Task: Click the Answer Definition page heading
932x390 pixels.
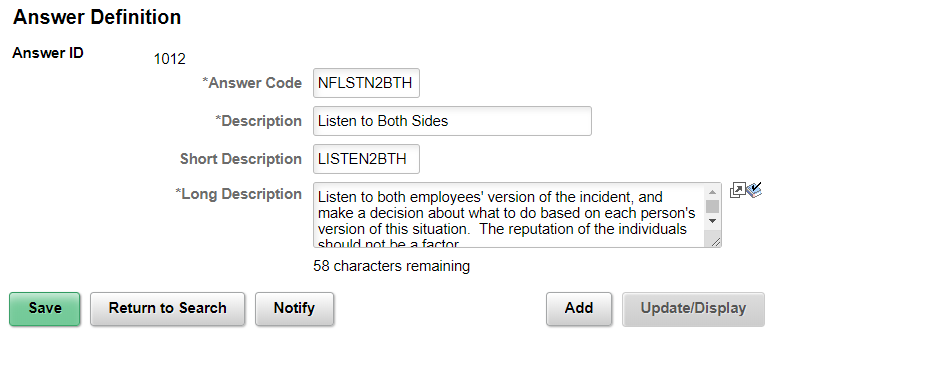Action: (x=97, y=17)
